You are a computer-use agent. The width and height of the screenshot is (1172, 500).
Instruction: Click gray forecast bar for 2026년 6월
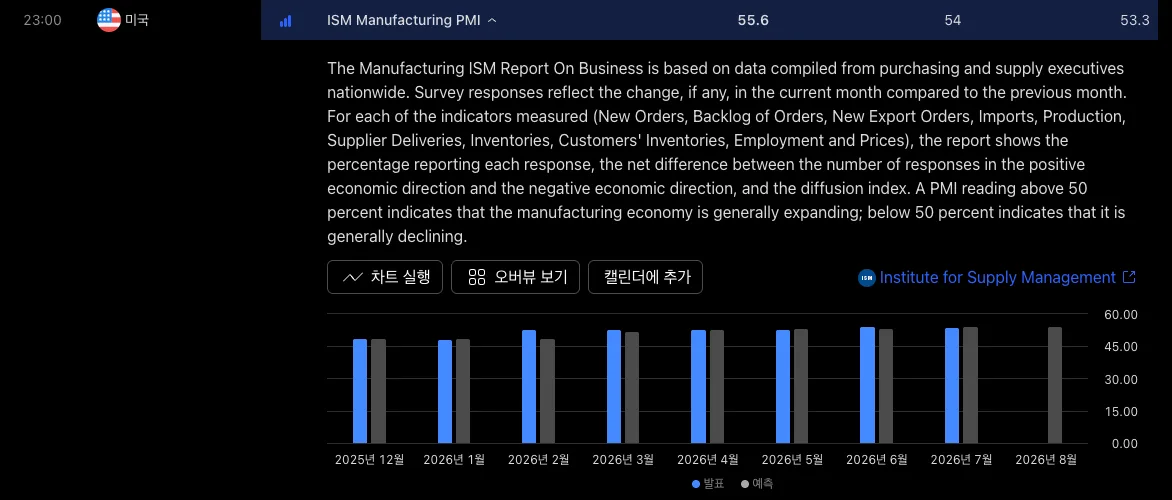point(886,386)
